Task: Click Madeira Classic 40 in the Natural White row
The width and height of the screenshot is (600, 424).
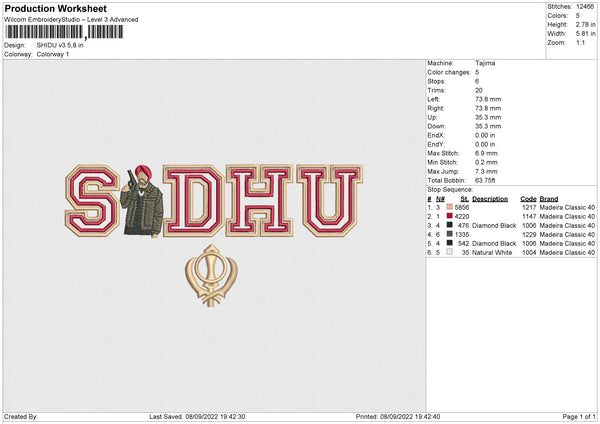Action: (x=567, y=253)
